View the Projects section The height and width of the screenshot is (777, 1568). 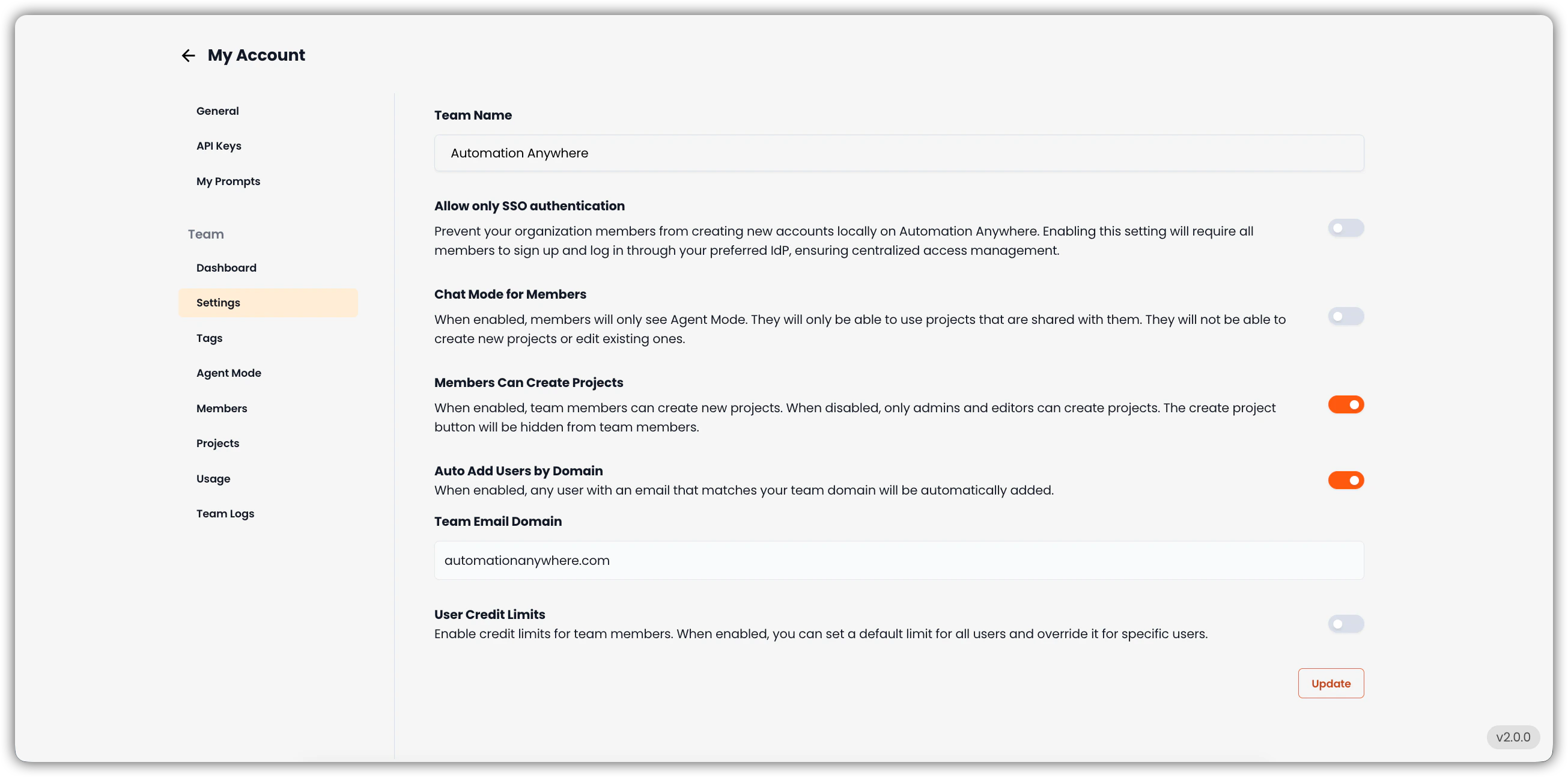(x=217, y=443)
